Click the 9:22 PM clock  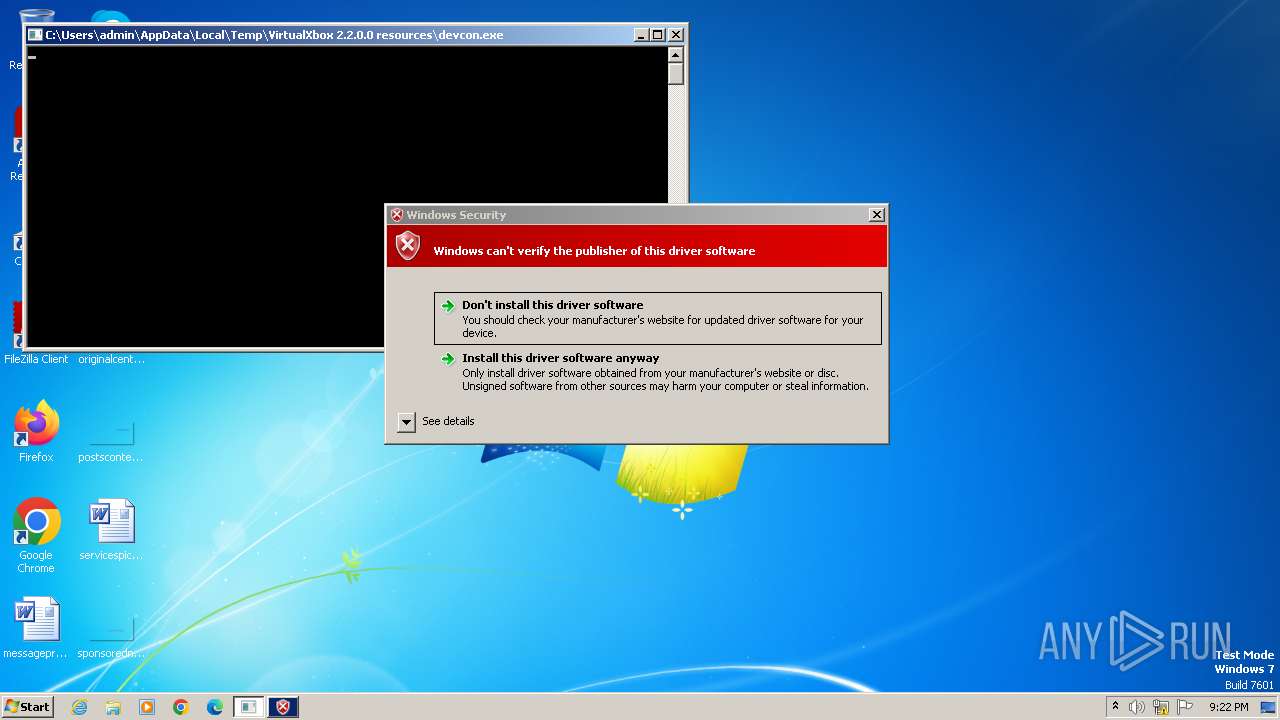point(1228,707)
